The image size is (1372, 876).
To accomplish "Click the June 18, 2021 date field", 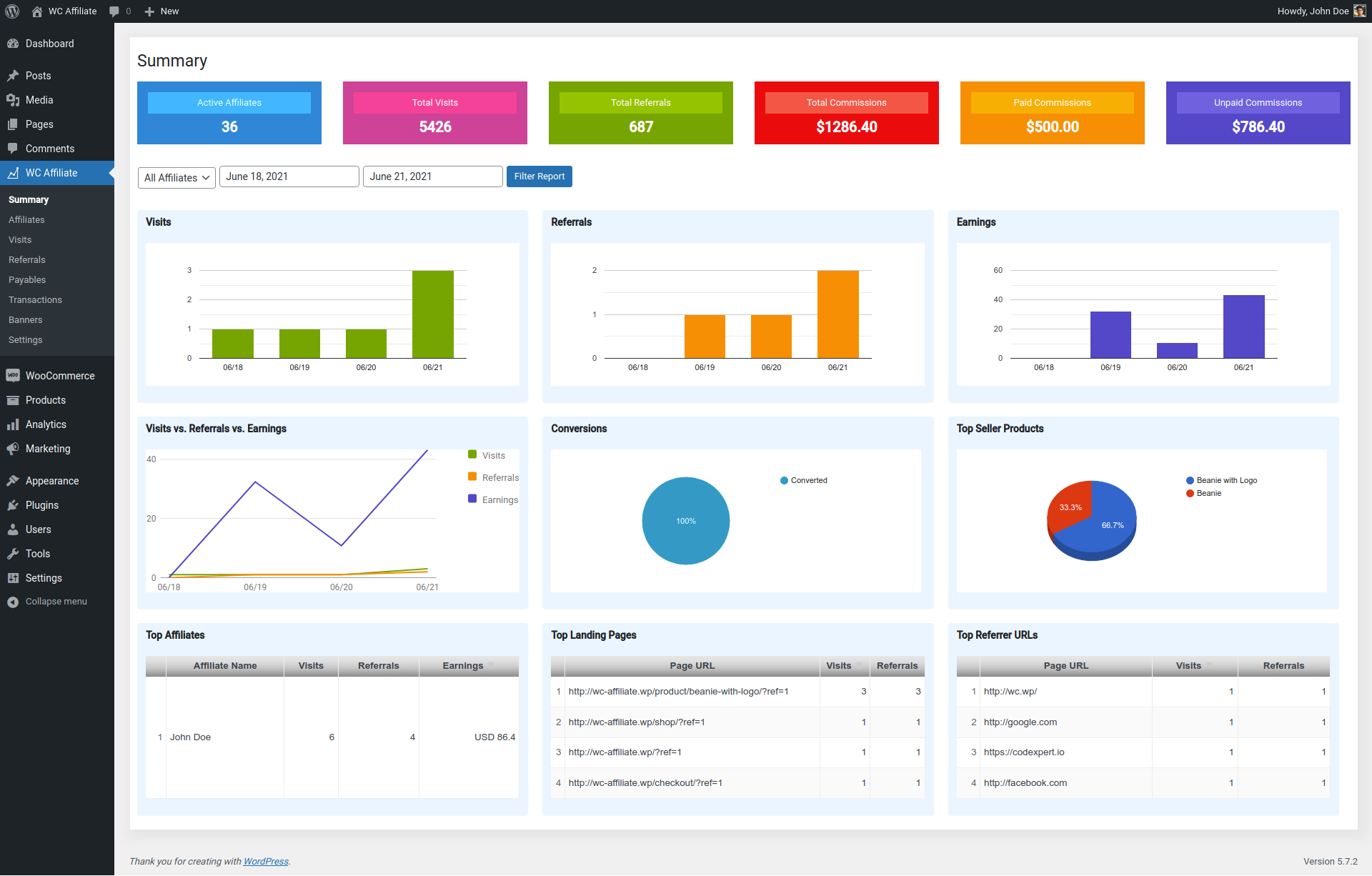I will [289, 176].
